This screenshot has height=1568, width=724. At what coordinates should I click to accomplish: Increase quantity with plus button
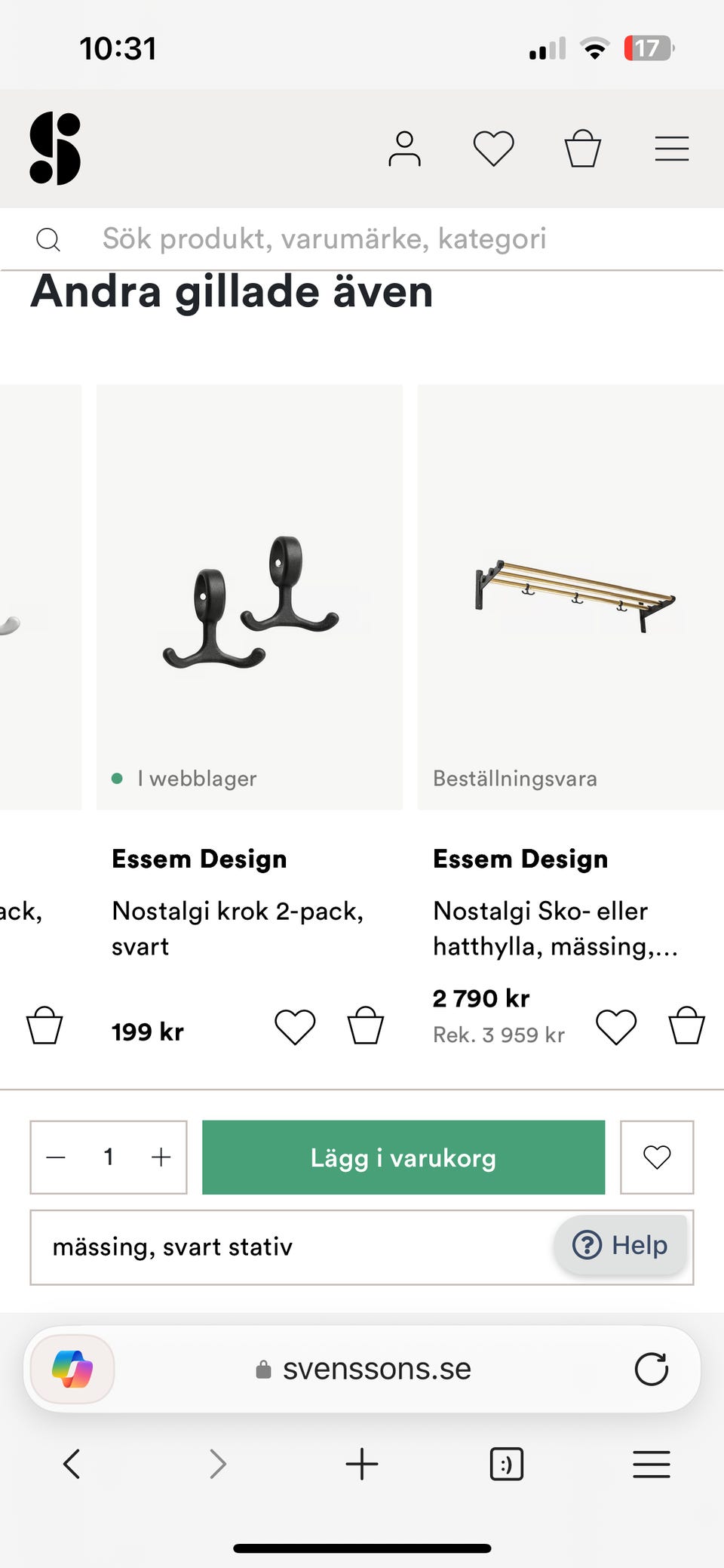point(161,1158)
